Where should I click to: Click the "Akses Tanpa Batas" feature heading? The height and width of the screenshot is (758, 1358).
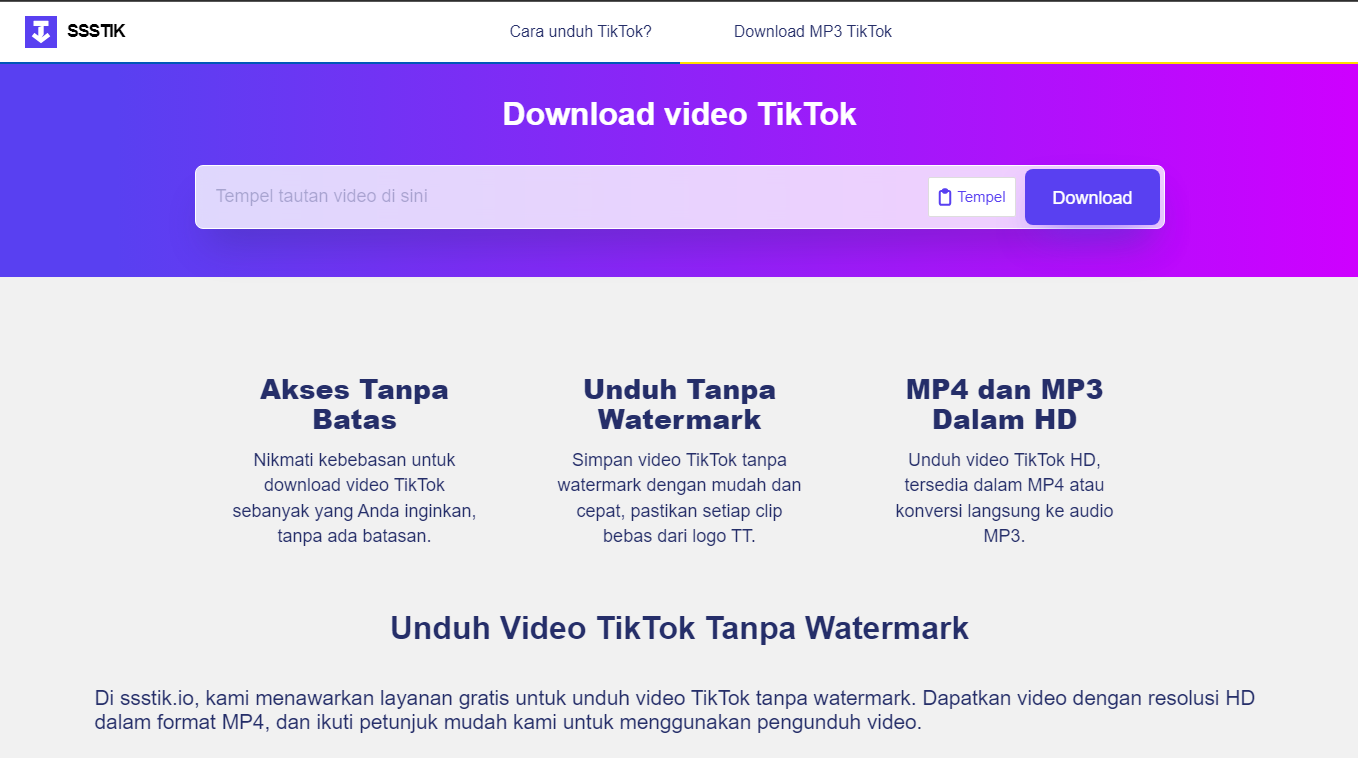pyautogui.click(x=354, y=404)
